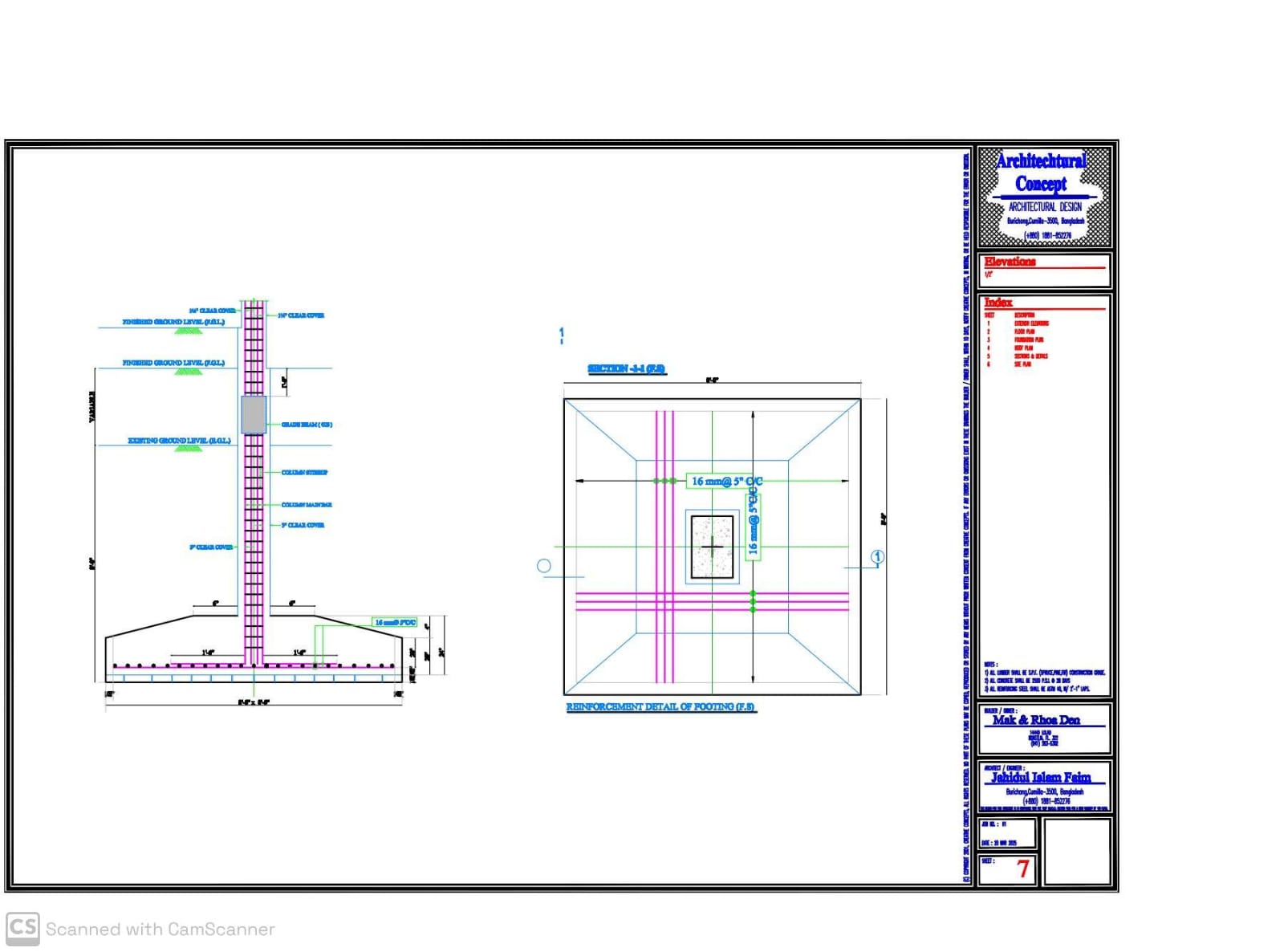Screen dimensions: 1284x952
Task: Select the grade beam gray block symbol
Action: [x=254, y=415]
